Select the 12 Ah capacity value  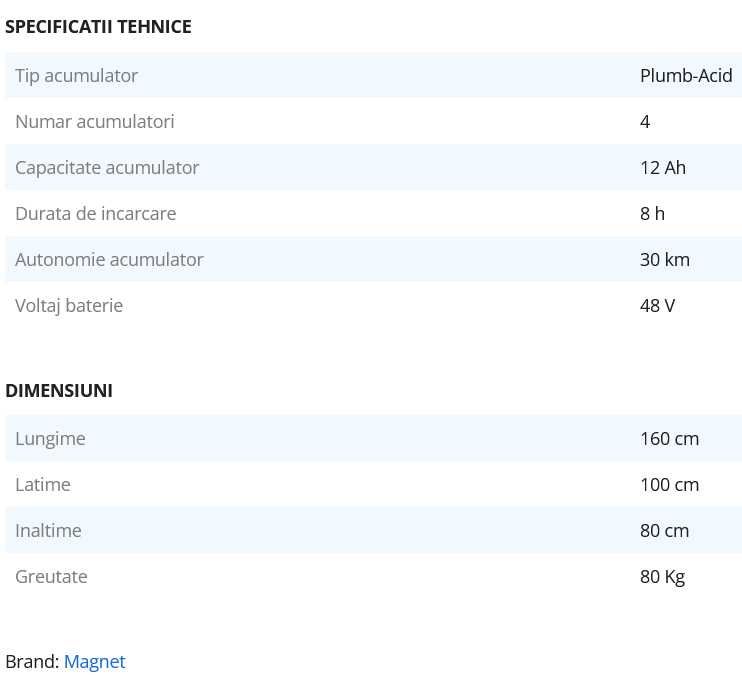[663, 168]
